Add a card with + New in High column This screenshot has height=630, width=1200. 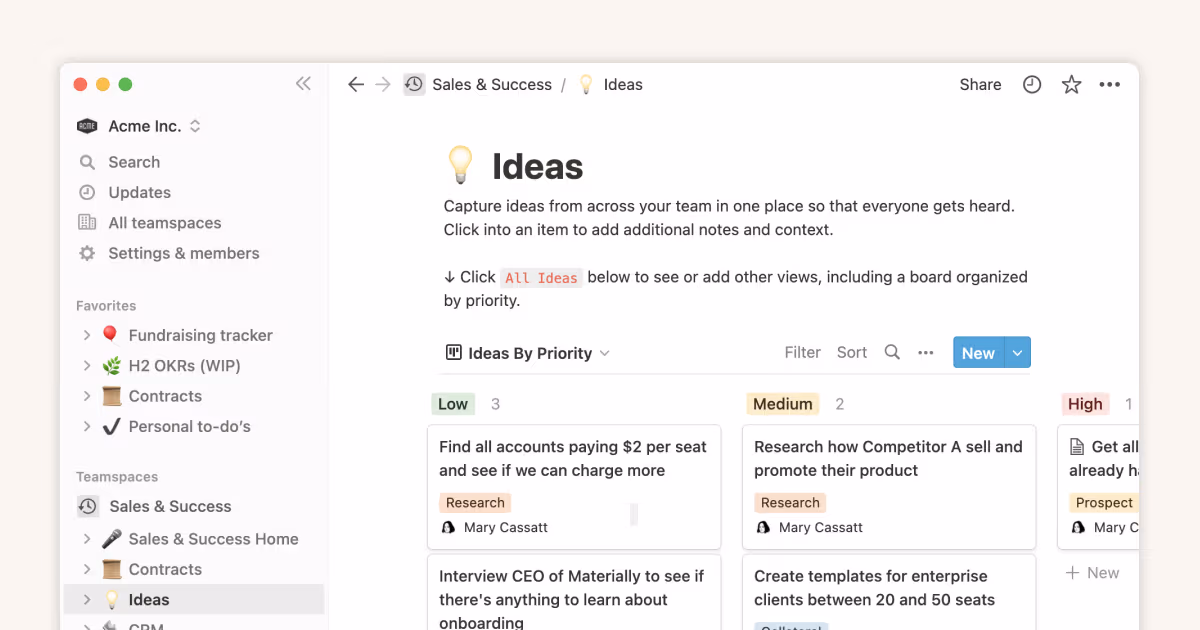point(1092,572)
